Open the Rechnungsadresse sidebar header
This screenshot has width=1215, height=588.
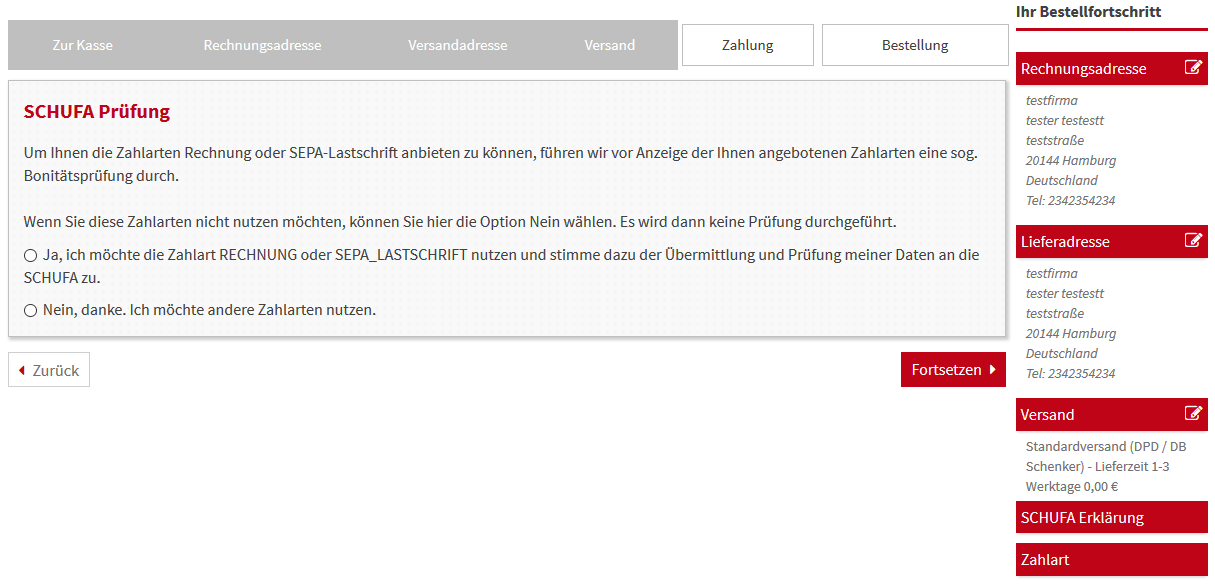point(1112,69)
